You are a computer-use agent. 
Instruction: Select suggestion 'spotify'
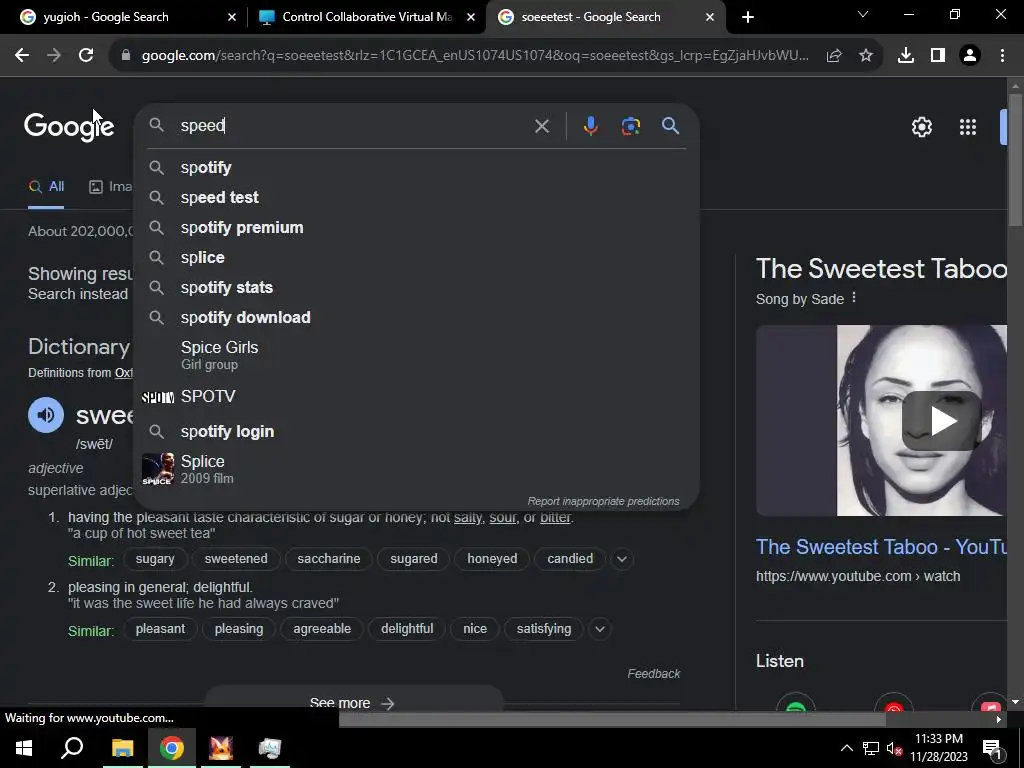417,168
